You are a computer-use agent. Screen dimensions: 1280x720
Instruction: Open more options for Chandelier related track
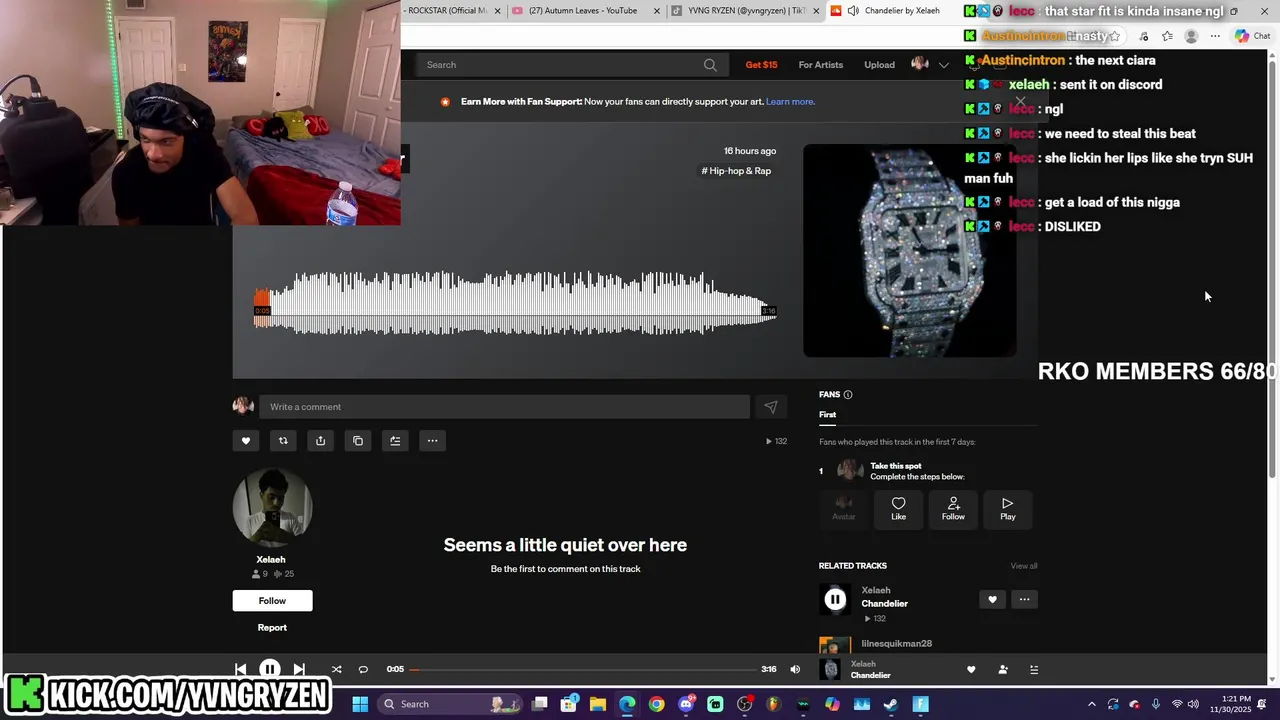tap(1024, 600)
